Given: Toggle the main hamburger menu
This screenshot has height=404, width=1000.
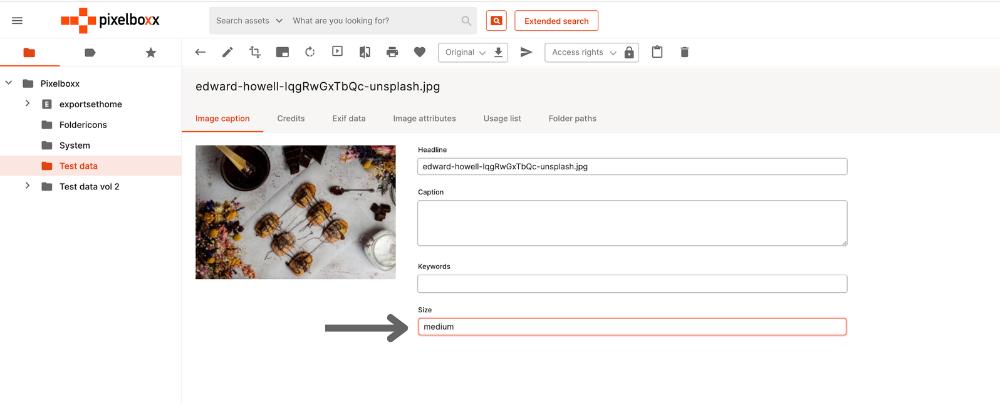Looking at the screenshot, I should coord(17,20).
